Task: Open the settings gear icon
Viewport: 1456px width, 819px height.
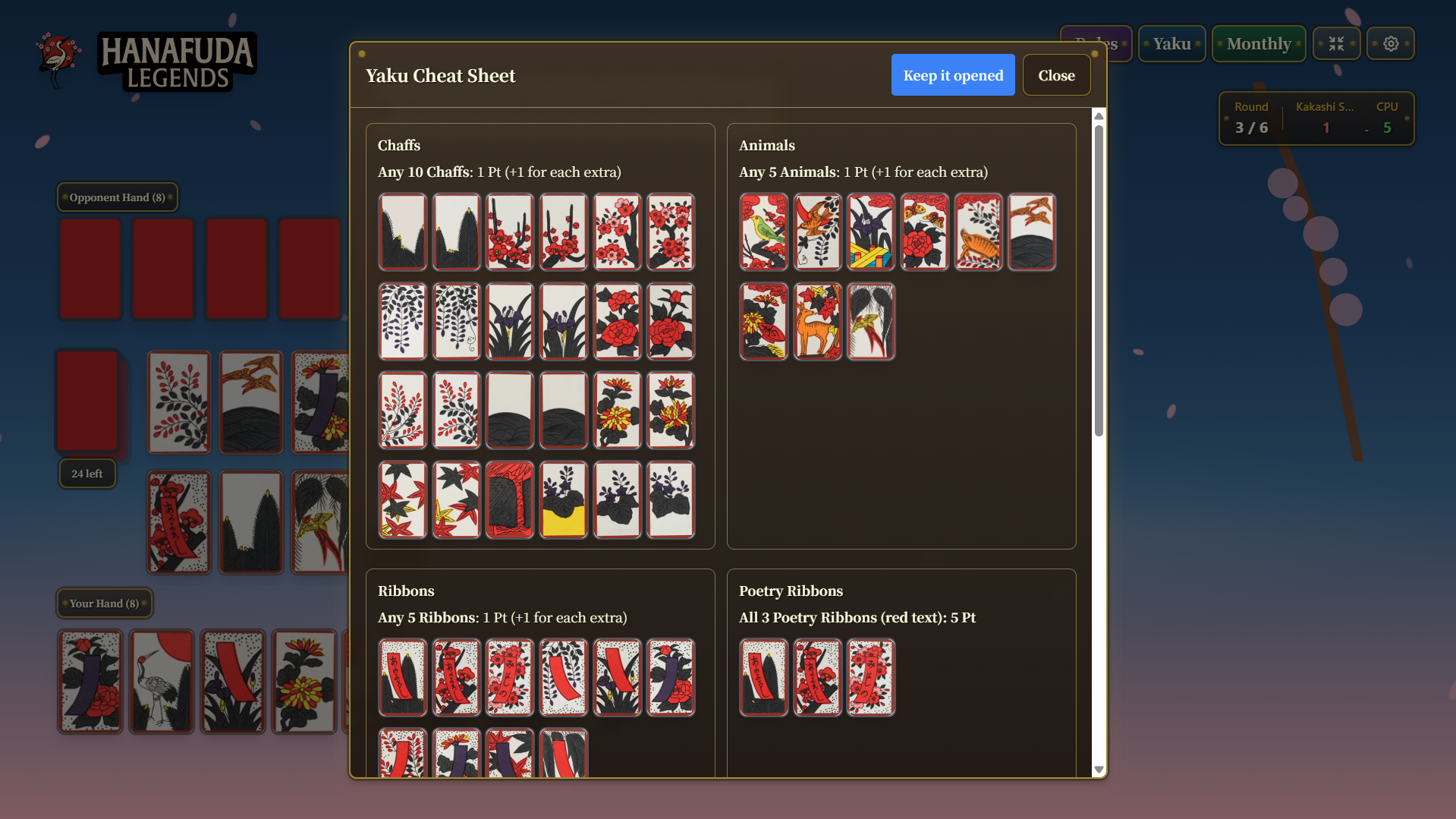Action: [x=1391, y=44]
